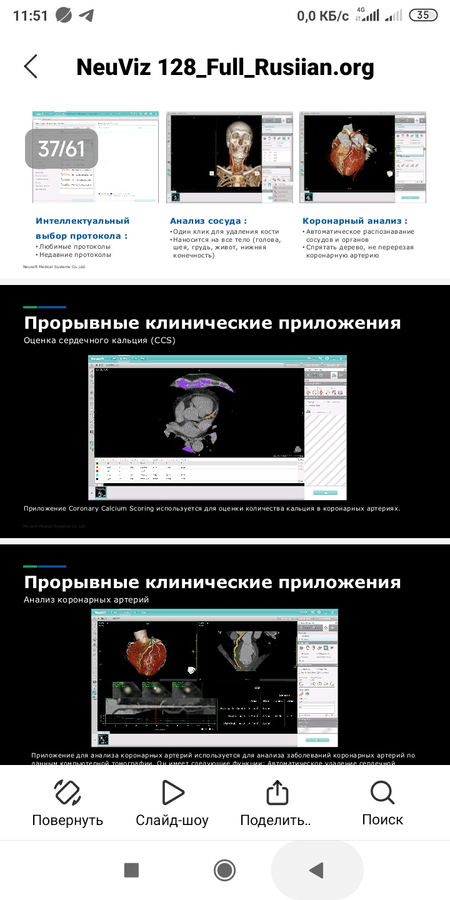Viewport: 450px width, 900px height.
Task: Open the calcium scoring CCS slide
Action: (225, 411)
